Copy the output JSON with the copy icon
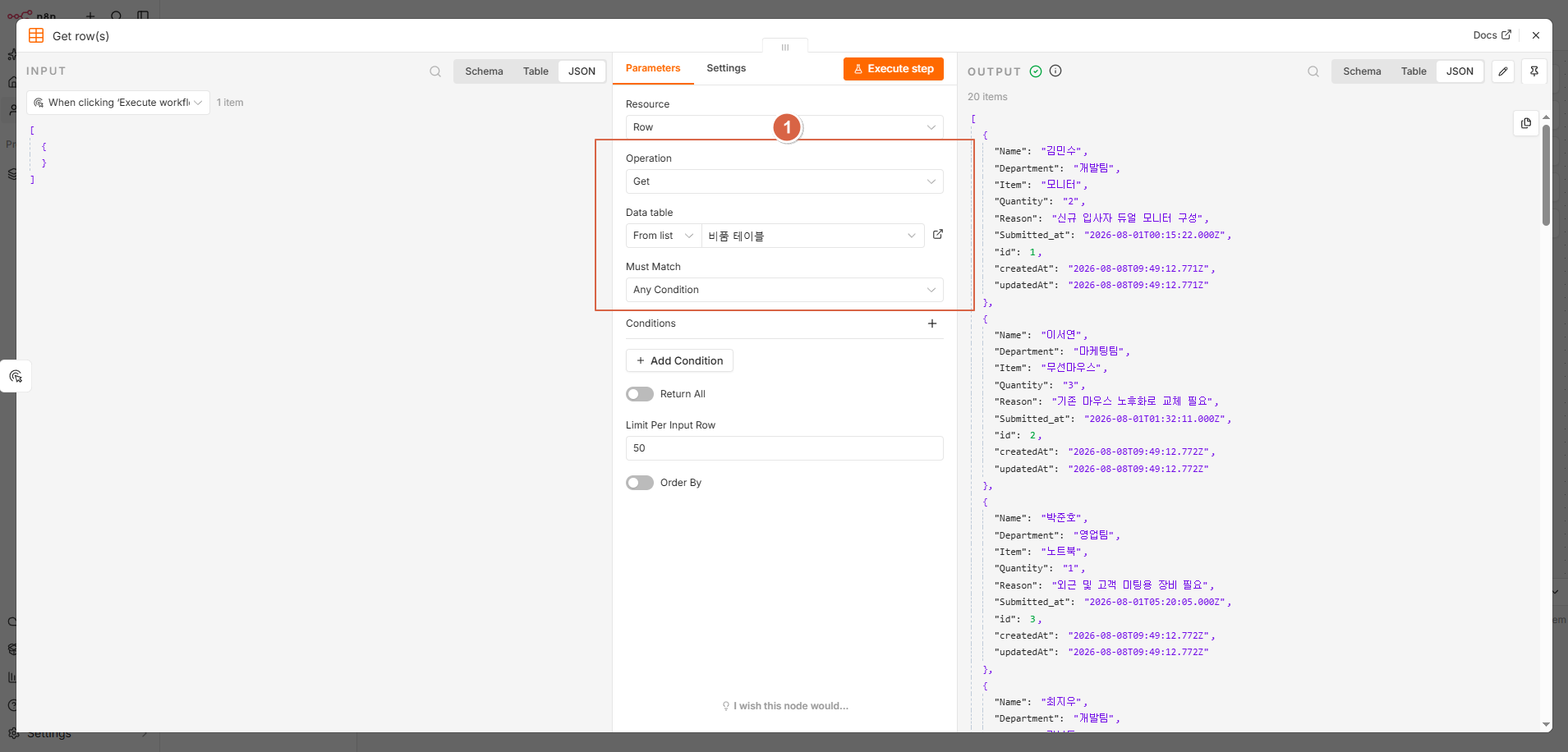Image resolution: width=1568 pixels, height=752 pixels. click(x=1526, y=123)
